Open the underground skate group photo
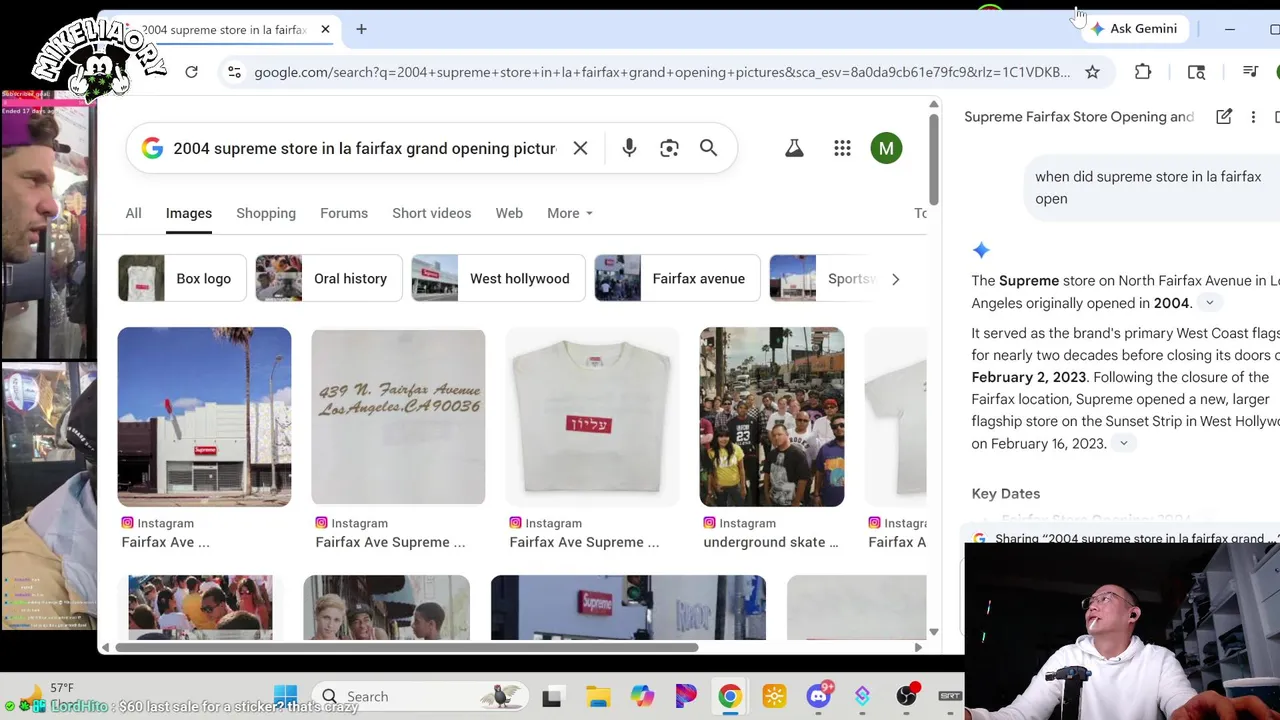This screenshot has height=720, width=1280. [772, 416]
